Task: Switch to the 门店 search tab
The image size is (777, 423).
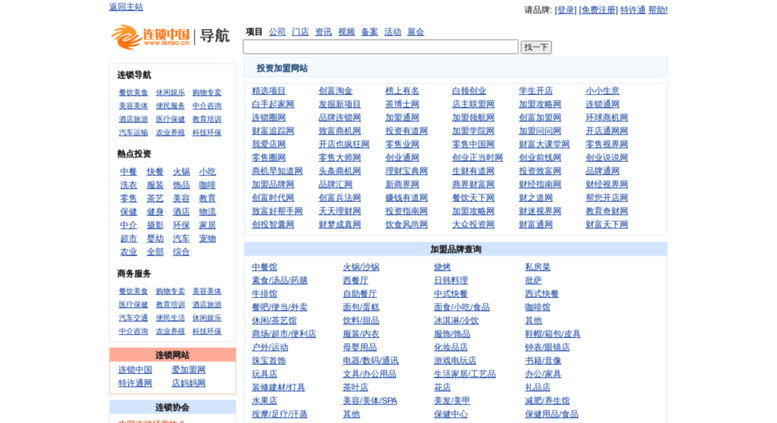Action: [x=300, y=32]
